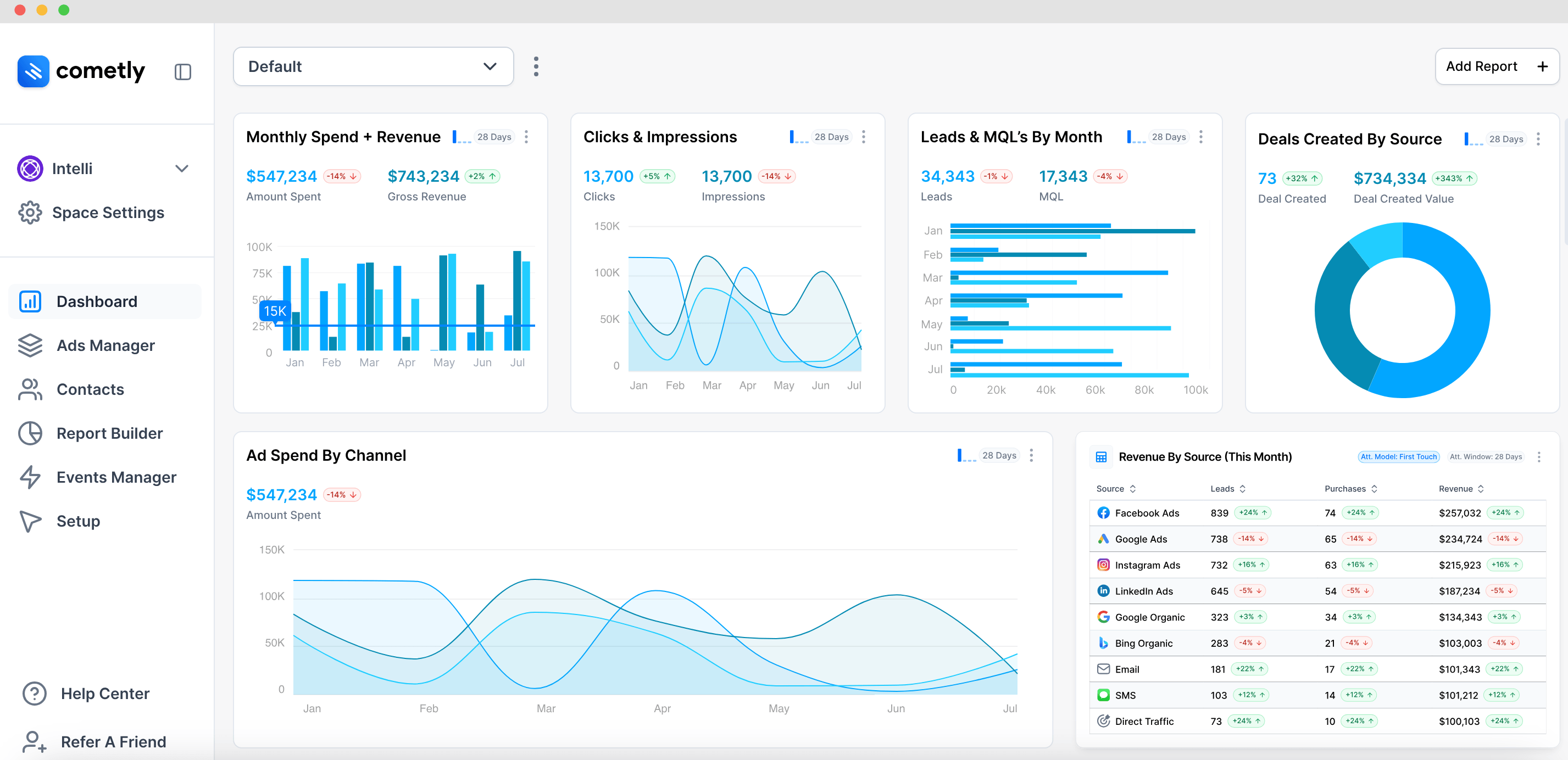1568x760 pixels.
Task: Open the Default report dropdown
Action: (373, 66)
